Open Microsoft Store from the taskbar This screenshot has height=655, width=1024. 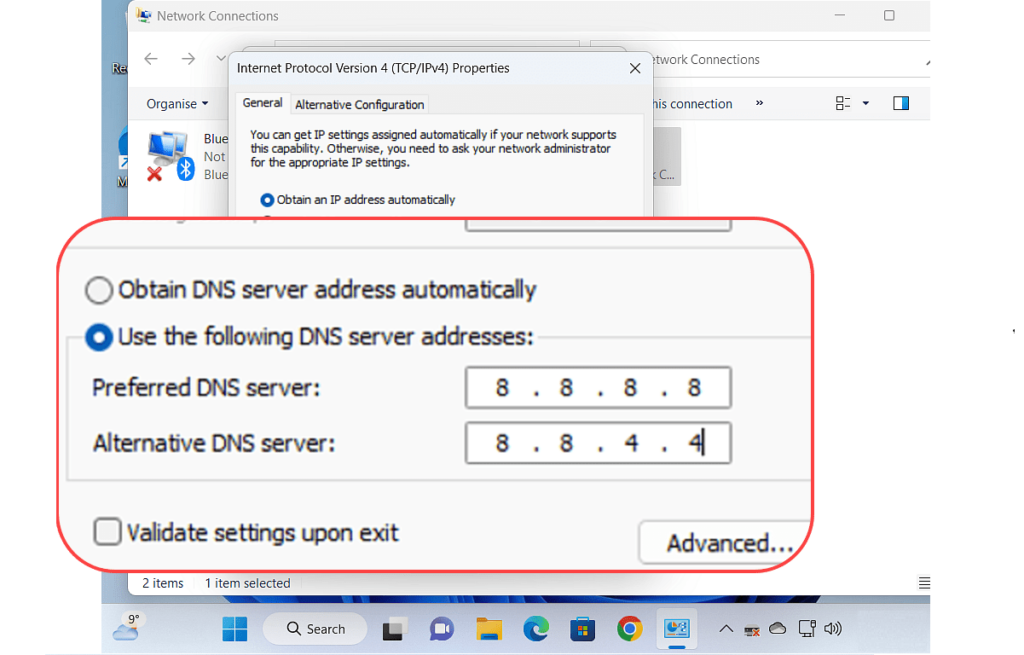(582, 629)
